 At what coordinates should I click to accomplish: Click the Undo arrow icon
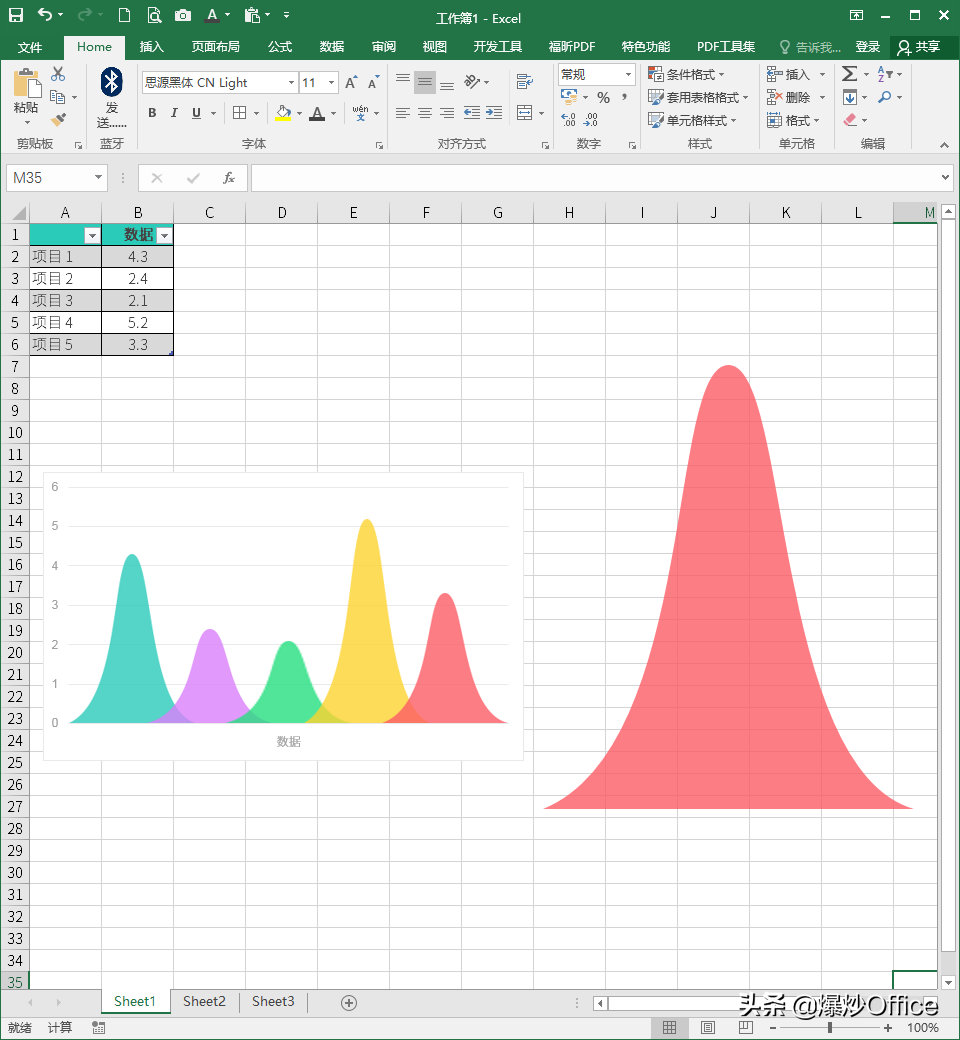(44, 15)
